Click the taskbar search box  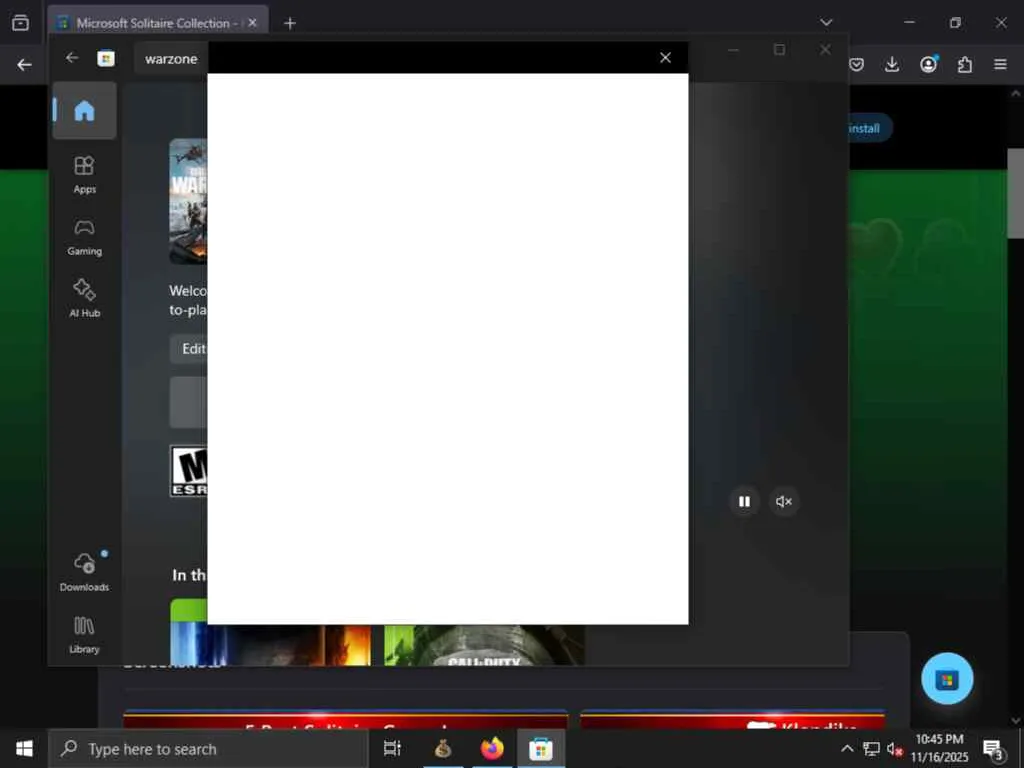[208, 748]
